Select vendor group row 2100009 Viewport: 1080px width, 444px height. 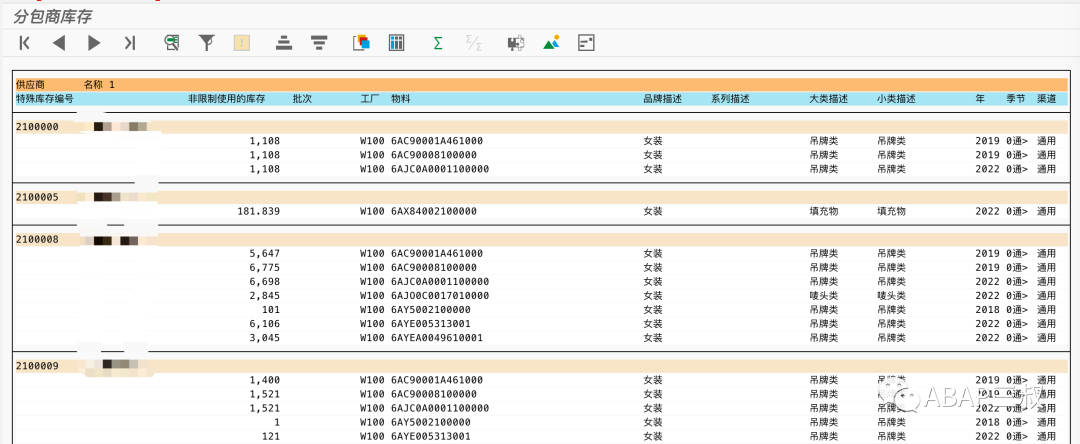541,366
